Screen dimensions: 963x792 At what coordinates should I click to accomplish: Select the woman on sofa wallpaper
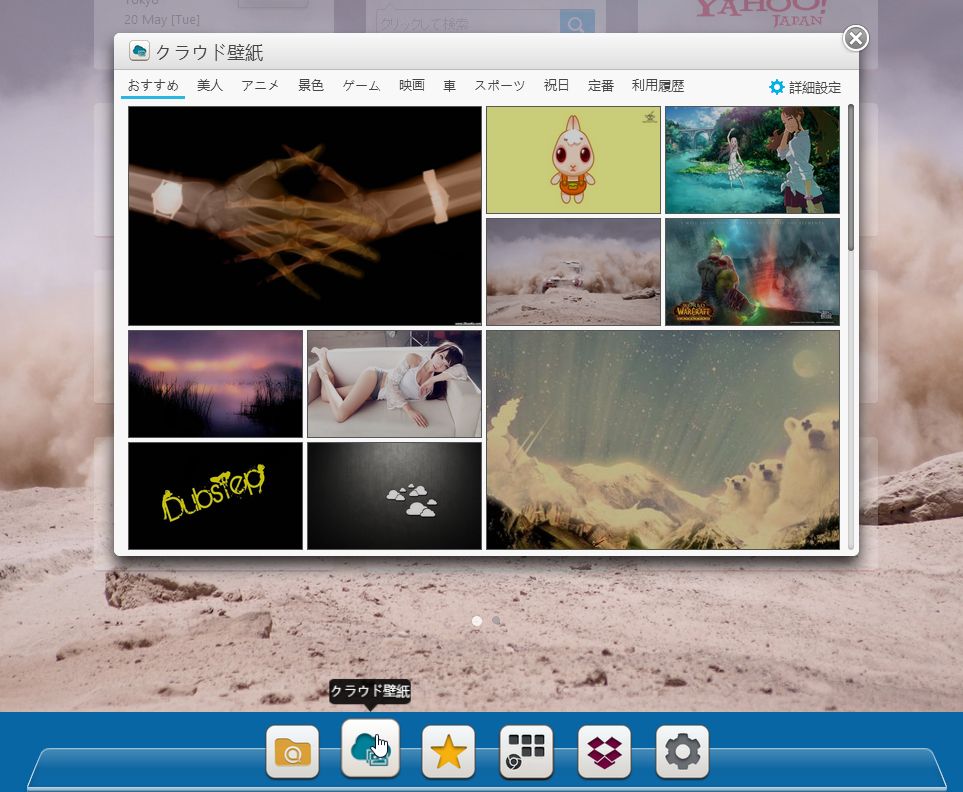(394, 384)
